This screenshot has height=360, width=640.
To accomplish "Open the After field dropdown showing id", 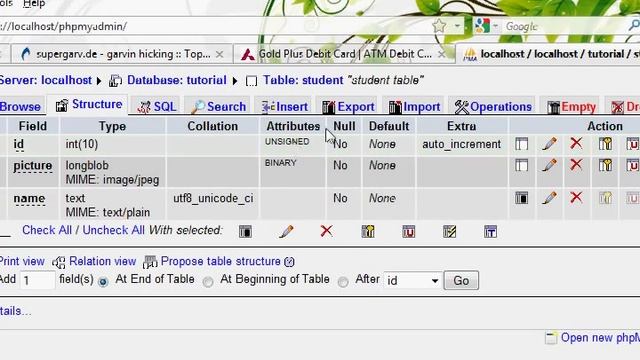I will click(x=412, y=281).
